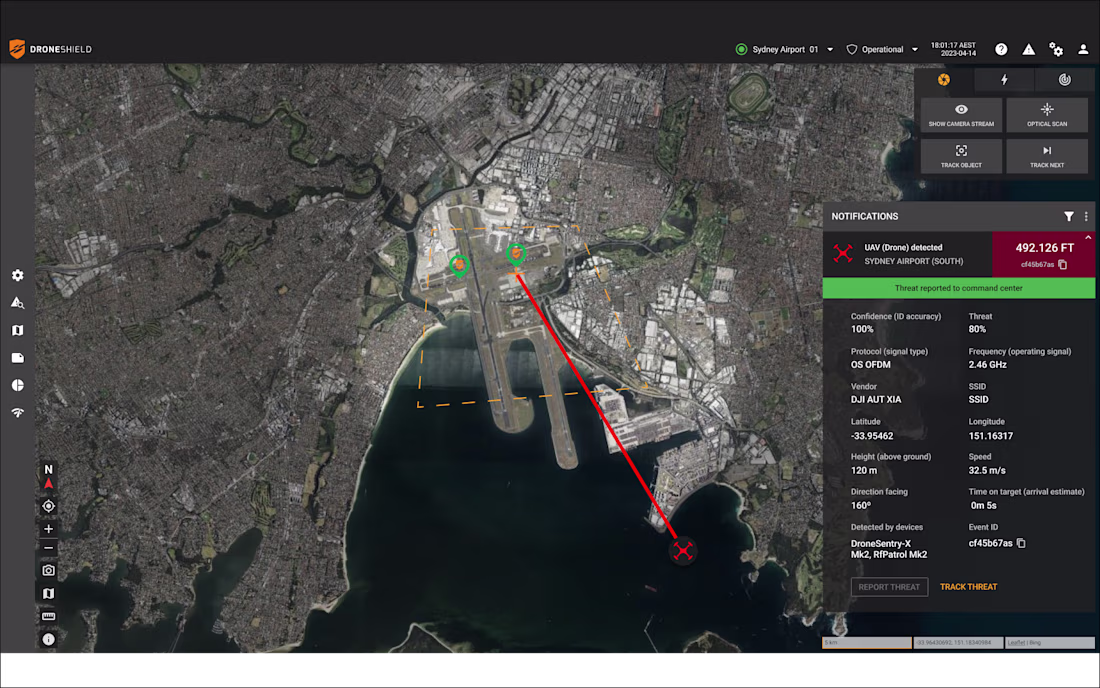
Task: Open the map icon in left sidebar
Action: 18,330
